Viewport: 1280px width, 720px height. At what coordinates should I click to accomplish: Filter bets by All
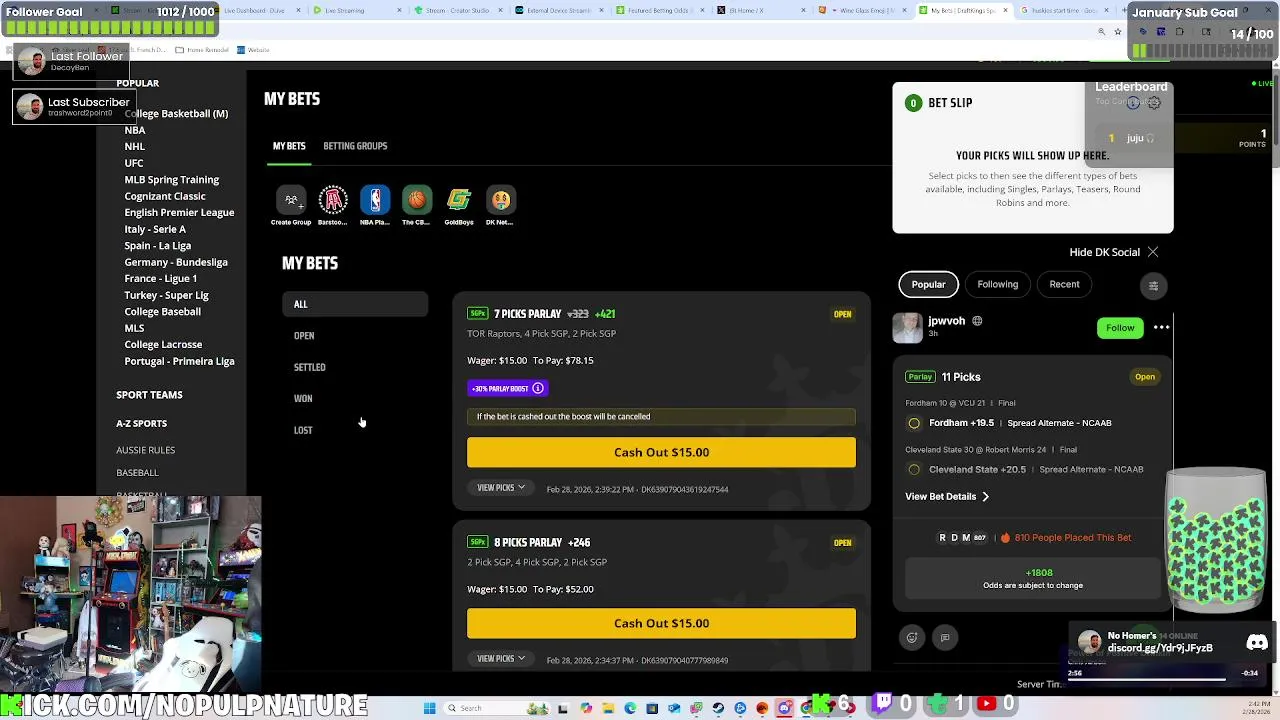tap(355, 304)
